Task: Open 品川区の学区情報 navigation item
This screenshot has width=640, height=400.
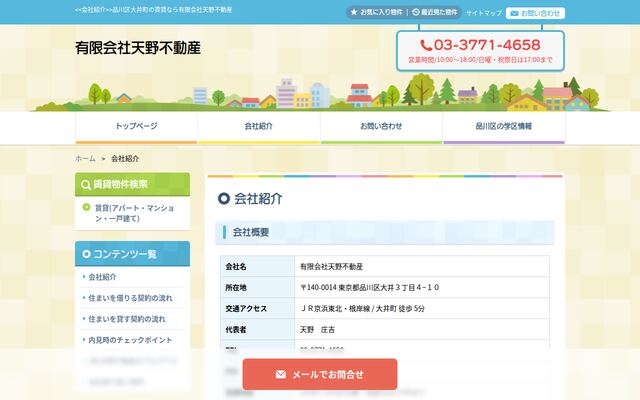Action: tap(504, 127)
